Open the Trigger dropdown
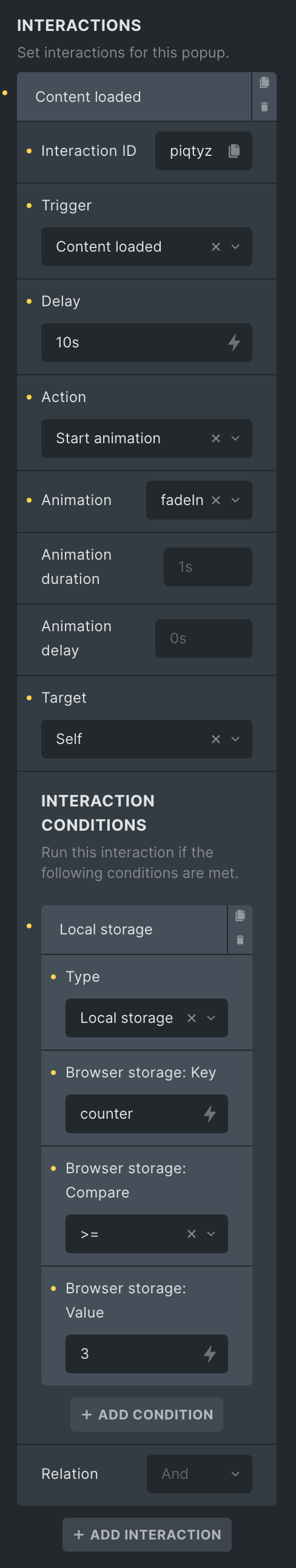 pos(235,247)
